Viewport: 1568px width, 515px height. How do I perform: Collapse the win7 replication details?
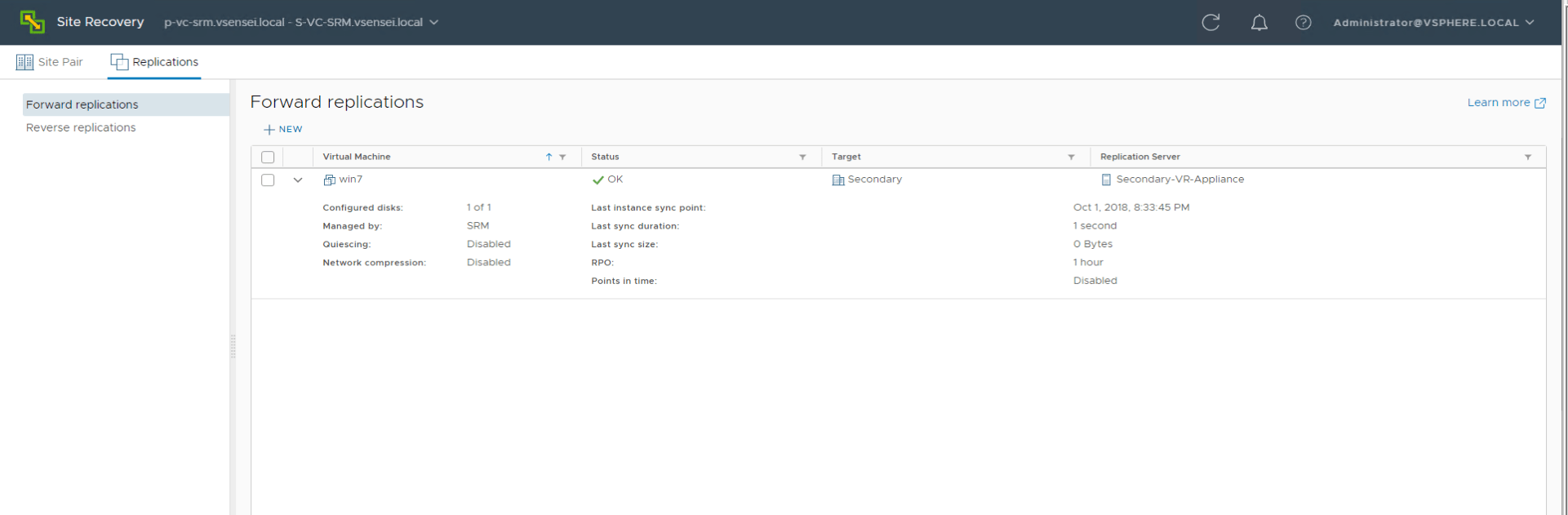(x=298, y=180)
